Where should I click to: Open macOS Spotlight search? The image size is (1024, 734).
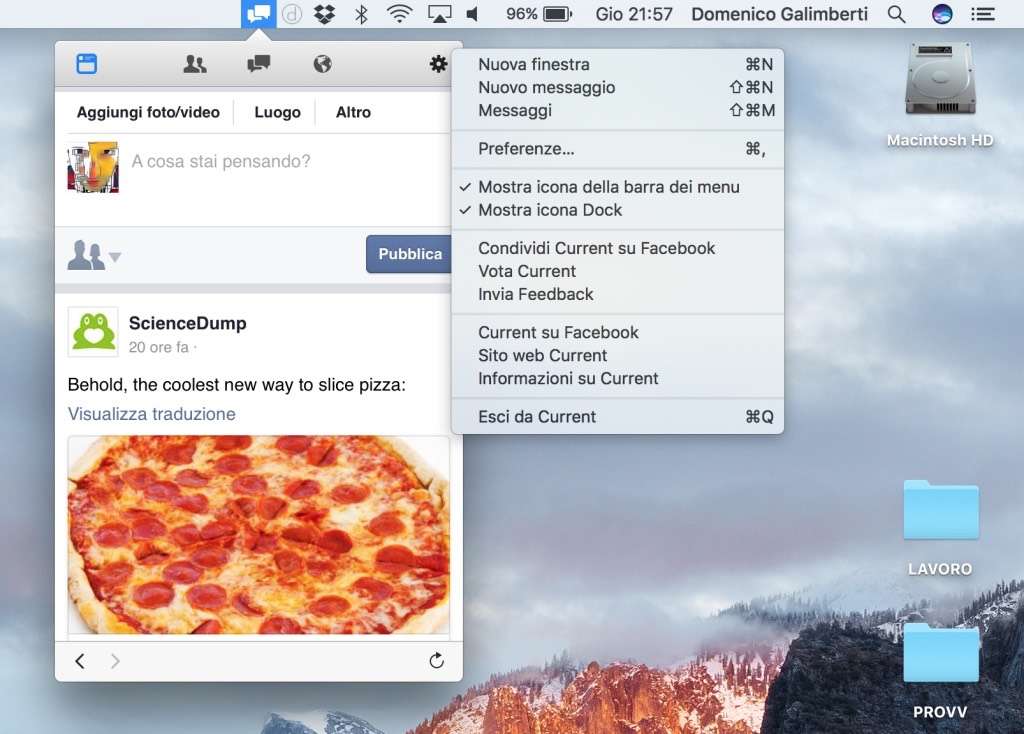click(897, 14)
